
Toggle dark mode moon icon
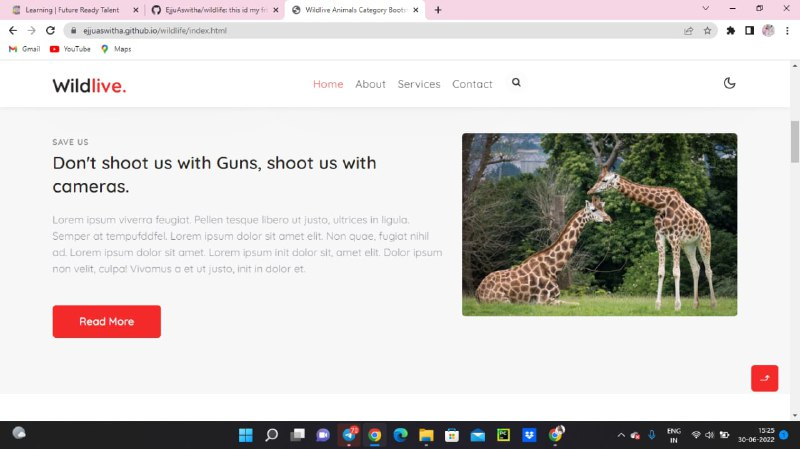729,83
